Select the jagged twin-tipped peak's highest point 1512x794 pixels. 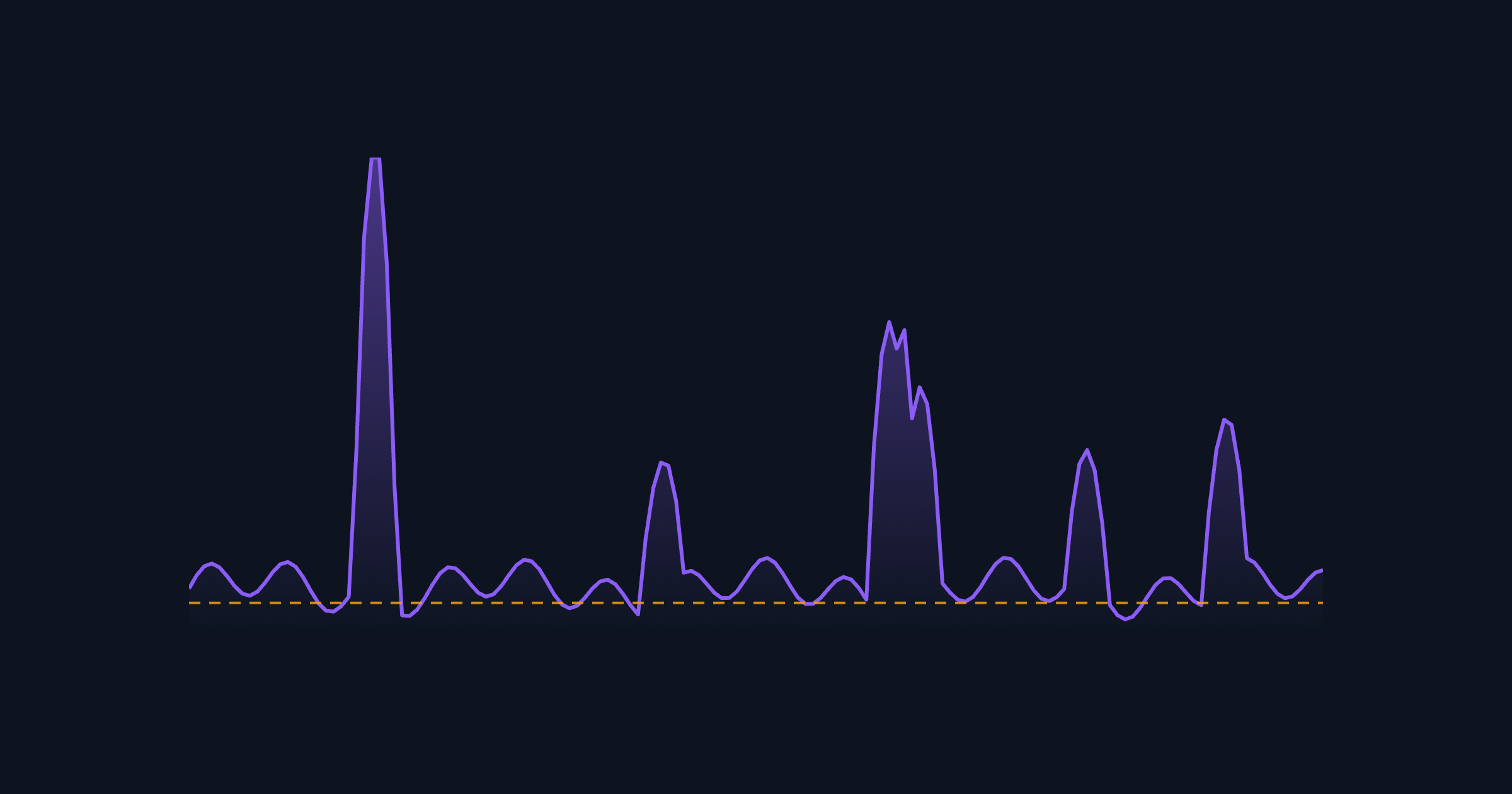pyautogui.click(x=889, y=322)
